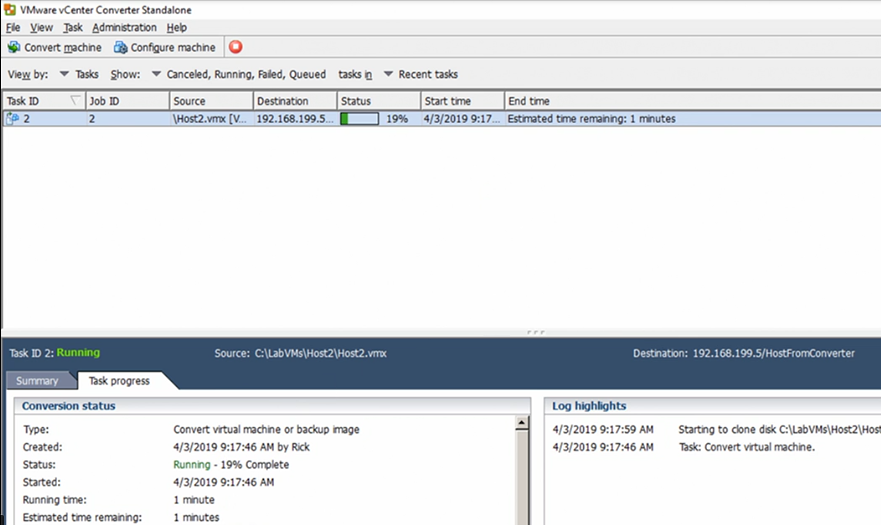Switch to the Summary tab
Viewport: 881px width, 525px height.
[x=37, y=381]
